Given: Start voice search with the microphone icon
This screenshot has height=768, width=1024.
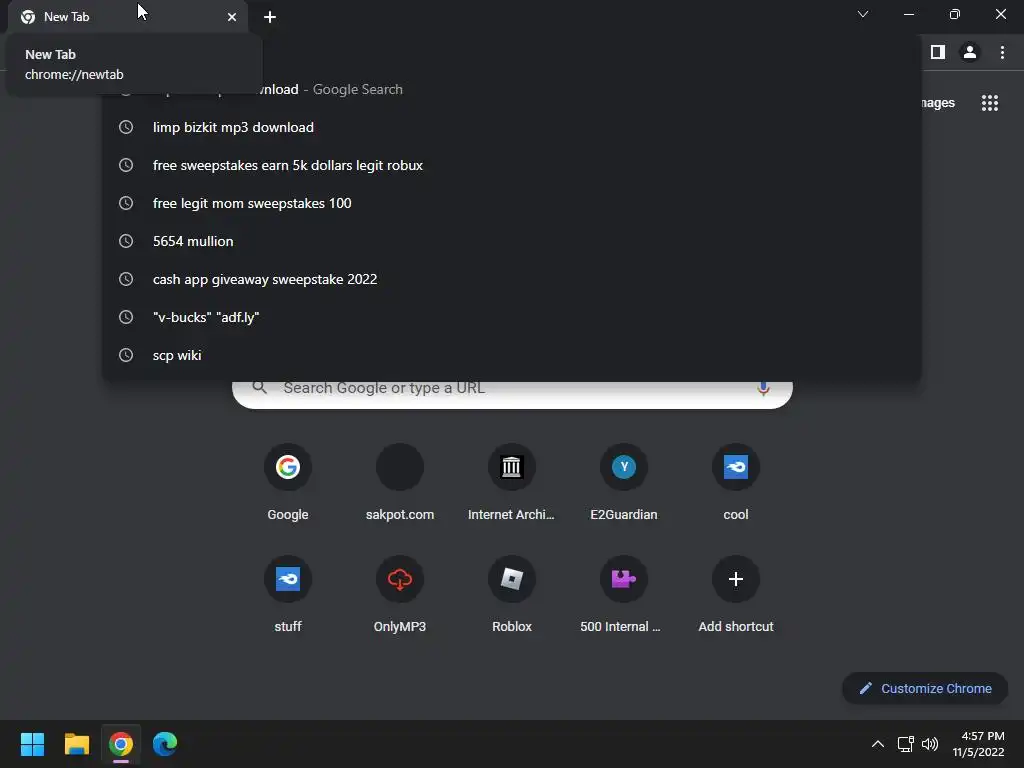Looking at the screenshot, I should click(x=763, y=389).
